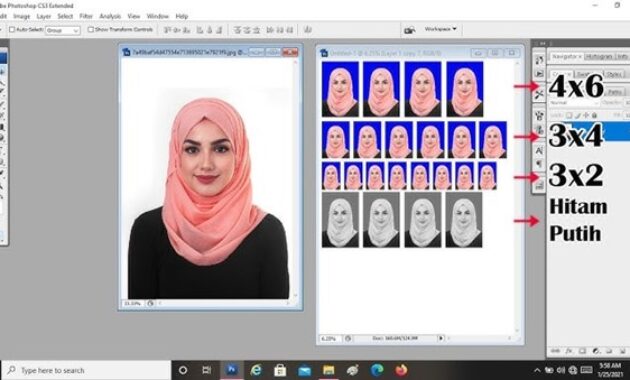Switch to the Histogram tab
Screen dimensions: 630x380
tap(599, 57)
